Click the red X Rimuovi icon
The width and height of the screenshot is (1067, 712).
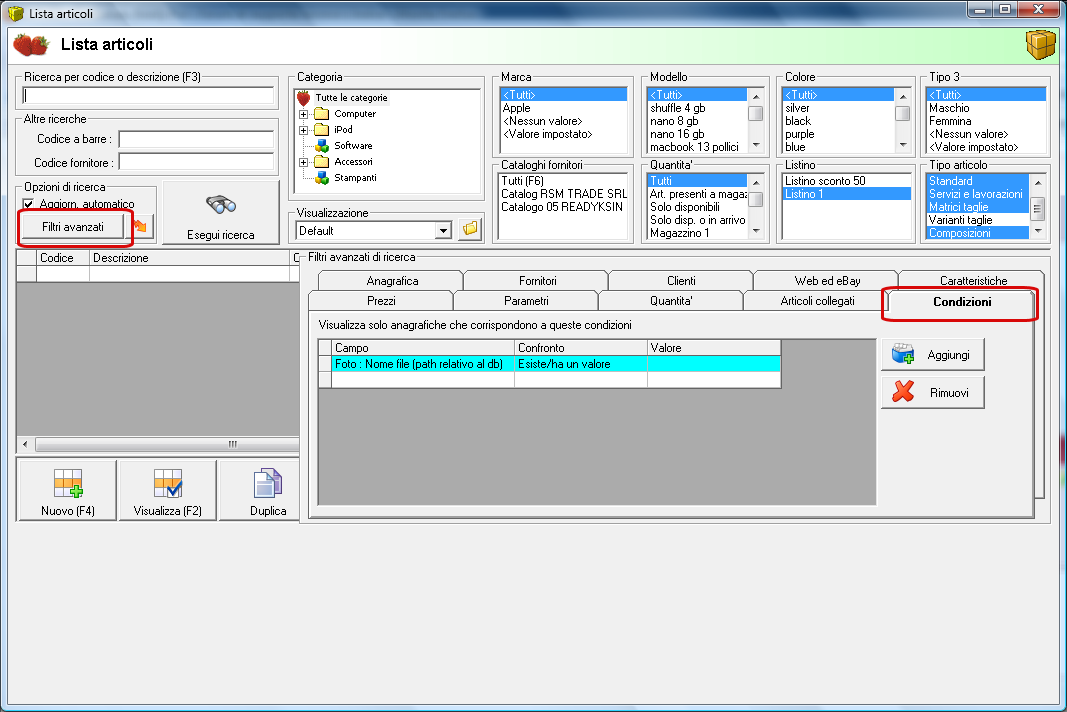[904, 391]
